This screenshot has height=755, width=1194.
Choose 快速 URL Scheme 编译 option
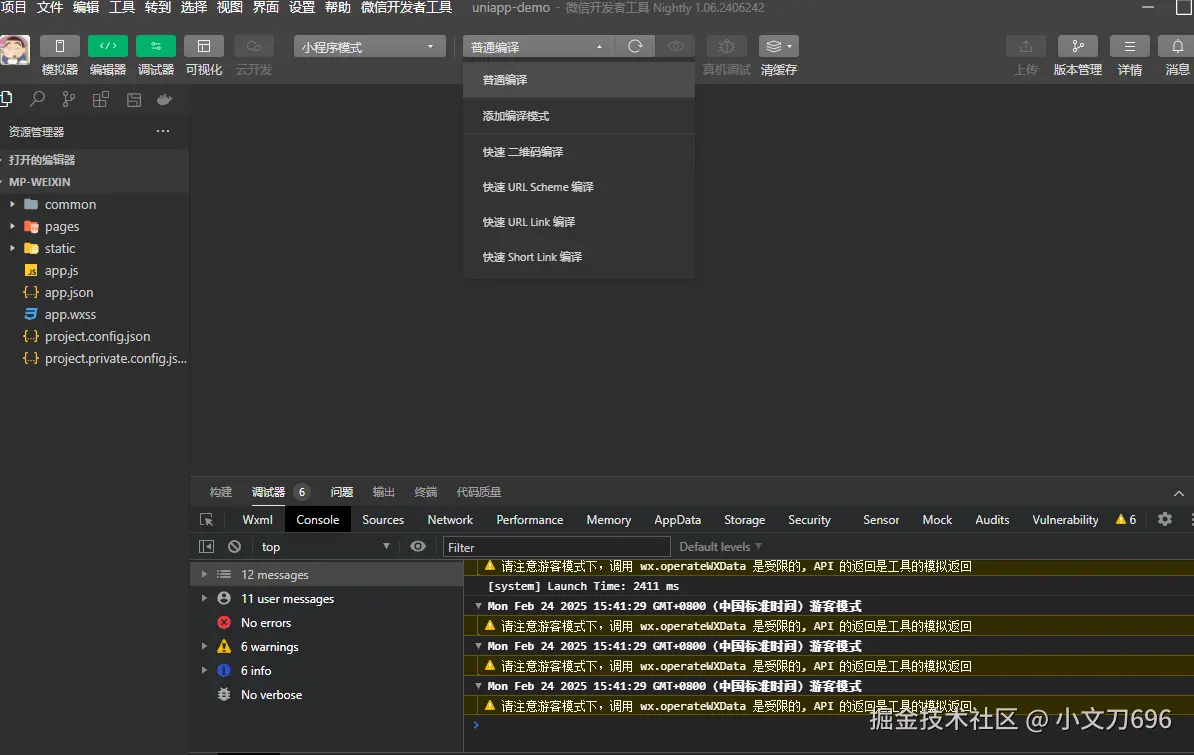pyautogui.click(x=579, y=187)
